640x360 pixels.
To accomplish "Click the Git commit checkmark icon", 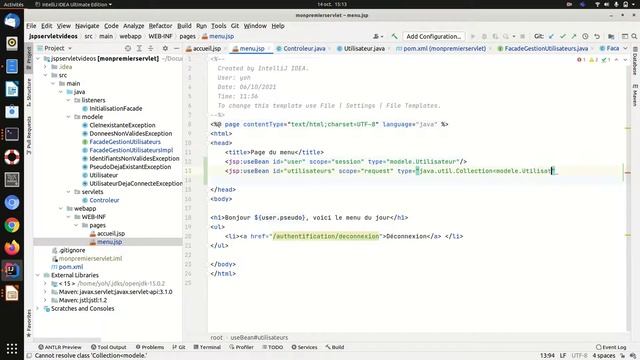I will pyautogui.click(x=563, y=36).
